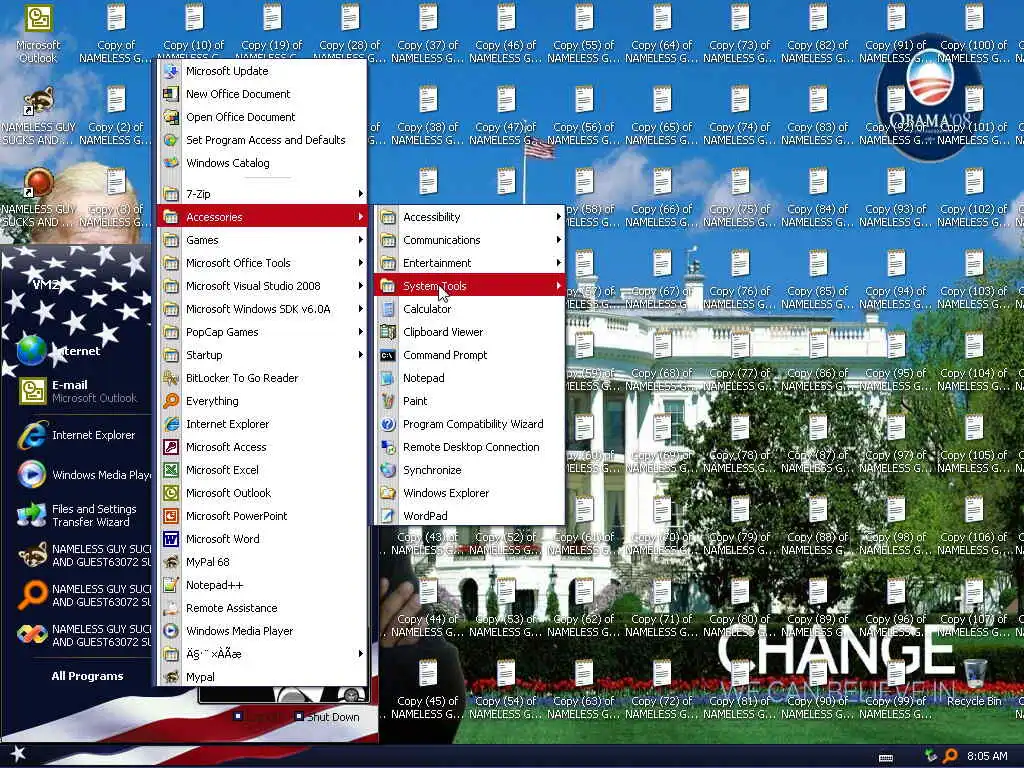Select Copy (100) of NAMELESS G desktop file
This screenshot has width=1024, height=768.
click(974, 34)
